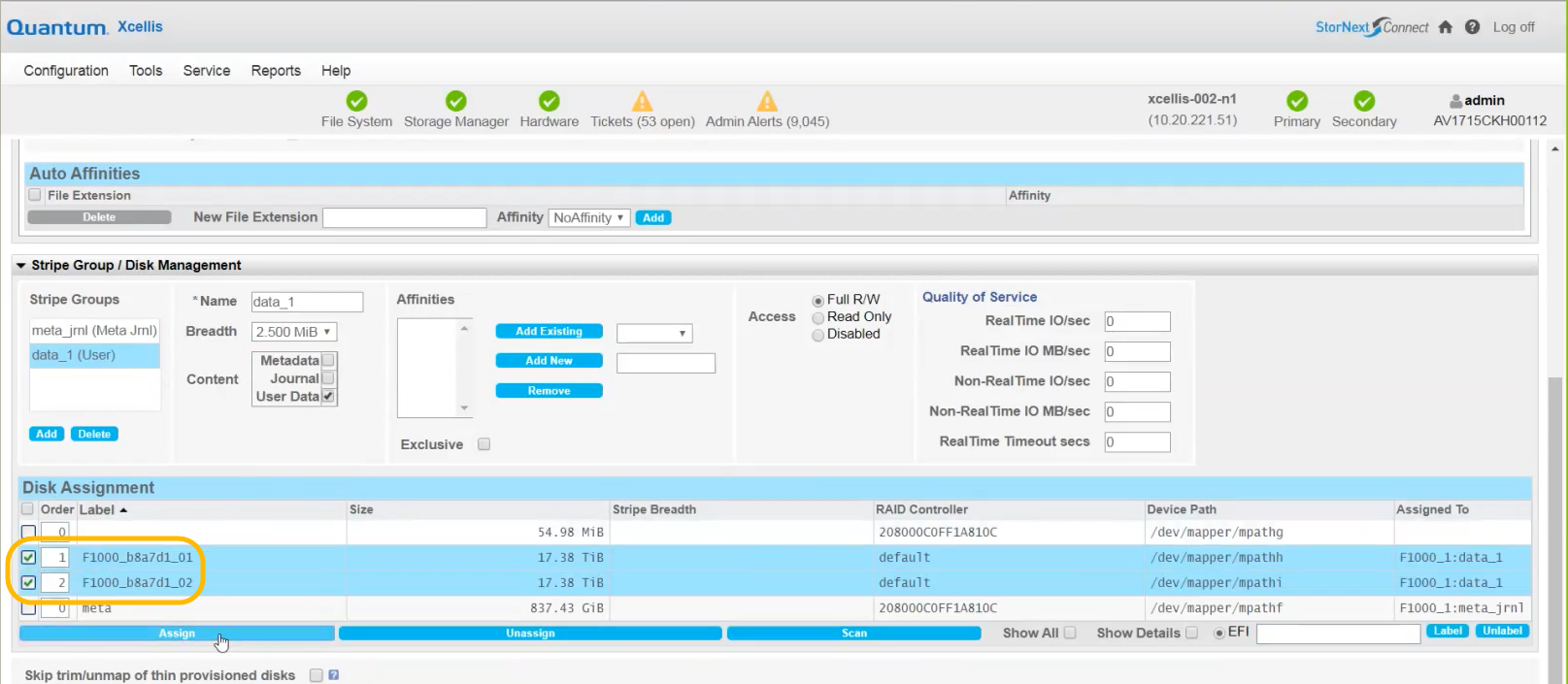Select the Read Only access radio button
This screenshot has height=684, width=1568.
pyautogui.click(x=817, y=317)
